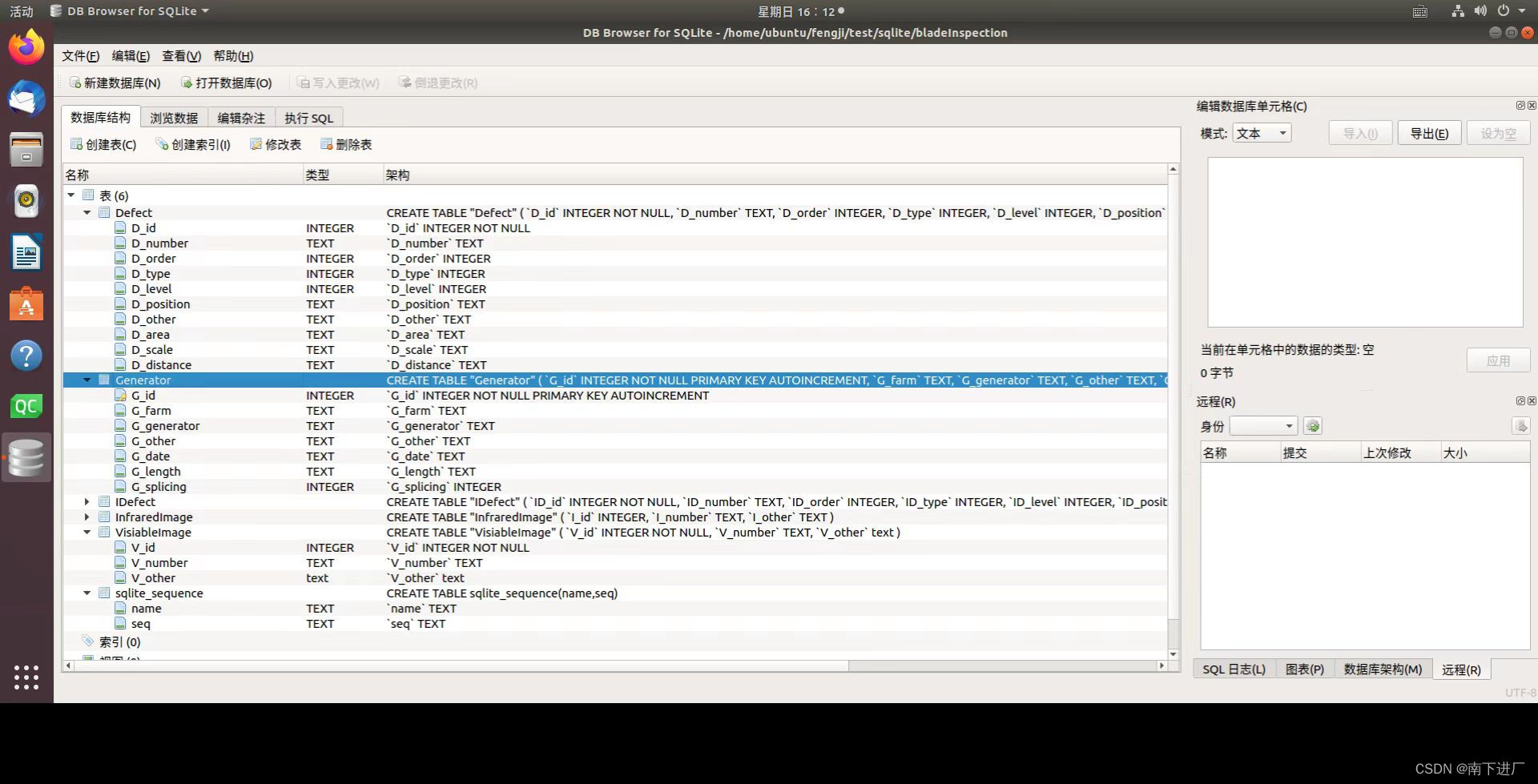Open the sound volume indicator
The image size is (1538, 784).
coord(1480,10)
